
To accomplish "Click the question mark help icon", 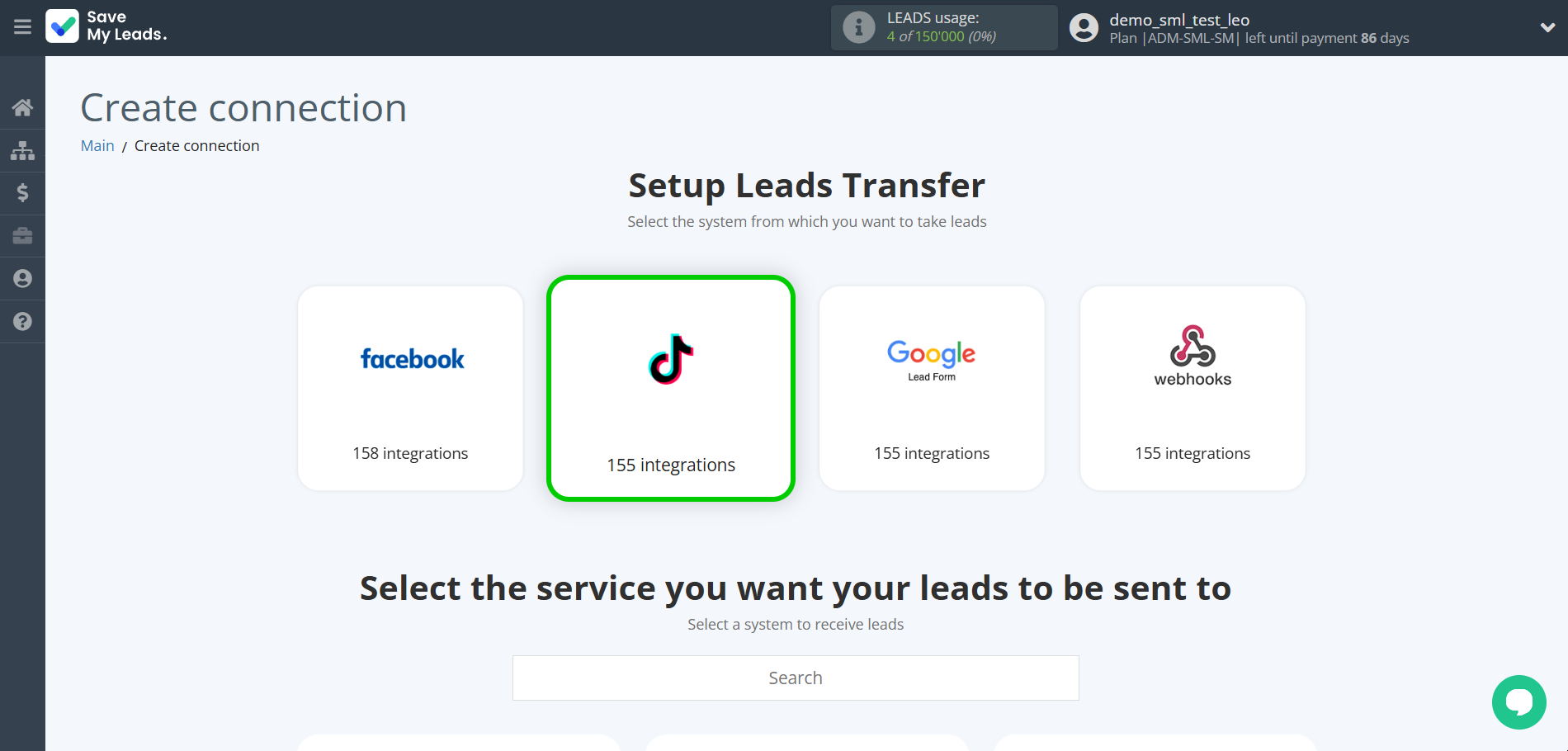I will coord(22,321).
